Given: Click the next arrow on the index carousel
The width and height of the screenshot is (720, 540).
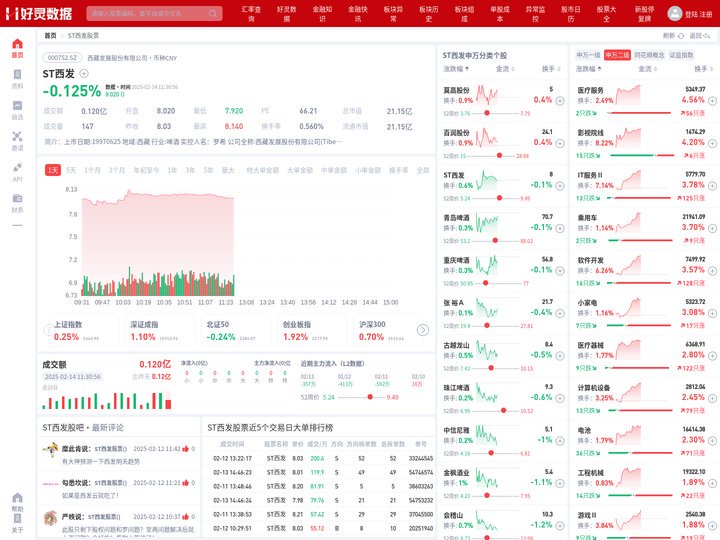Looking at the screenshot, I should tap(423, 330).
